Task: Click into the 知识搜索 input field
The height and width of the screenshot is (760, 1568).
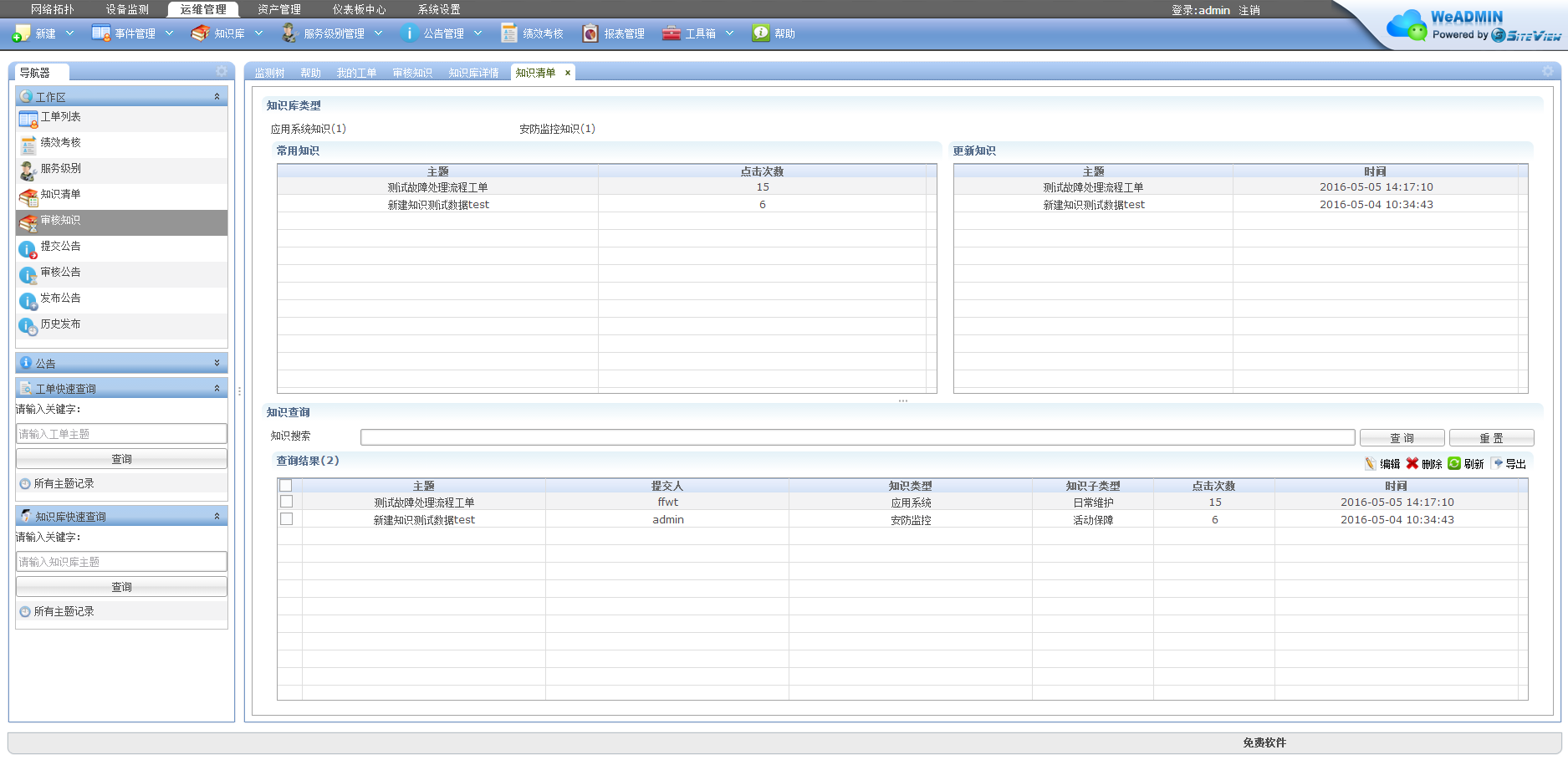Action: [857, 437]
